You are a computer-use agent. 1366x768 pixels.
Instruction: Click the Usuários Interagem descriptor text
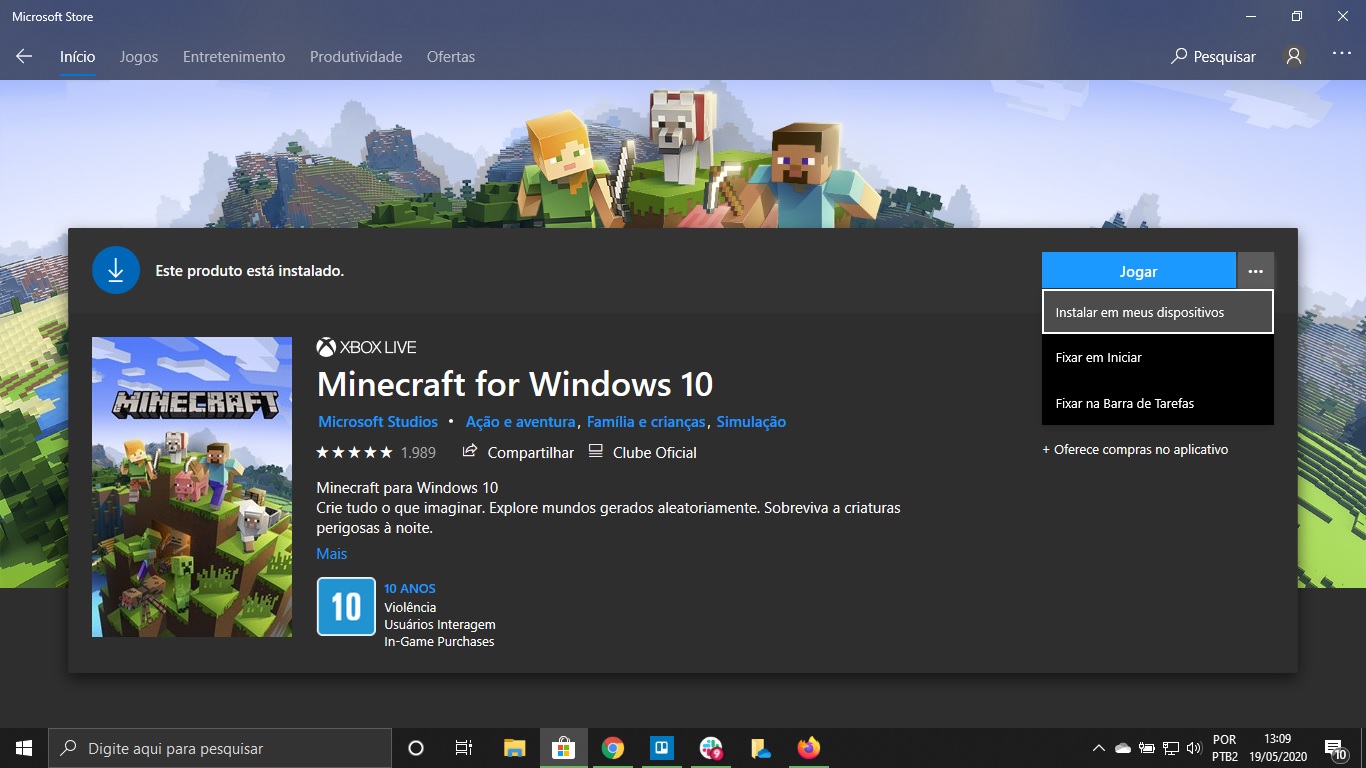tap(440, 624)
